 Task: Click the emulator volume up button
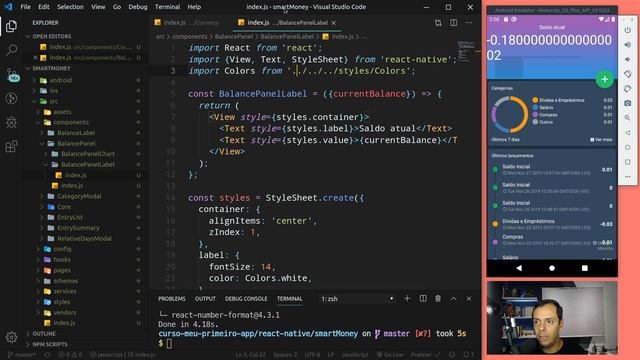(x=627, y=45)
